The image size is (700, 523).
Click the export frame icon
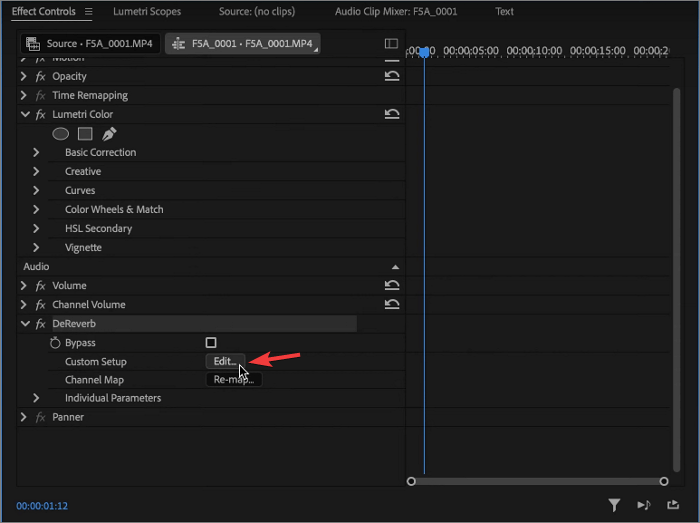click(x=673, y=505)
